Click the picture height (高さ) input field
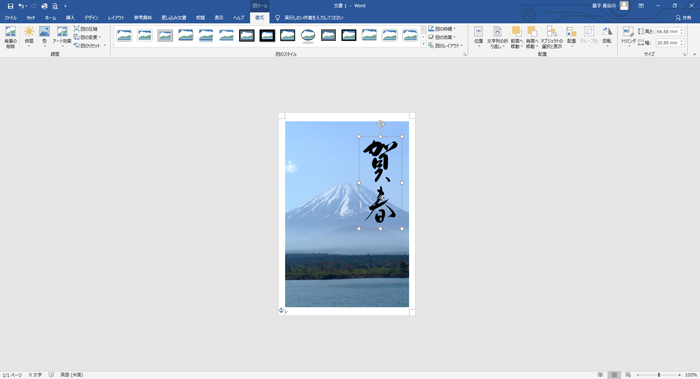 (x=670, y=31)
